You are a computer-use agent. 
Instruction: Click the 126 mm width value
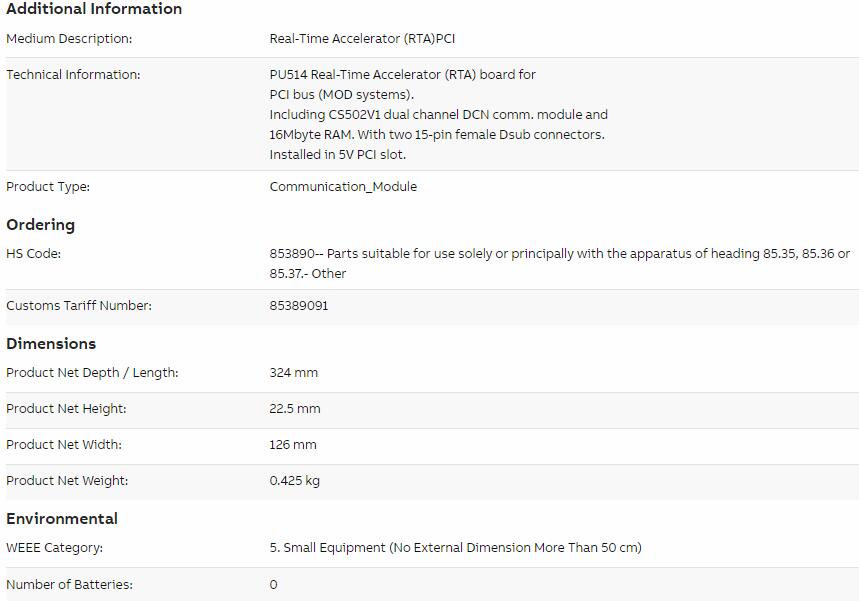pyautogui.click(x=293, y=445)
